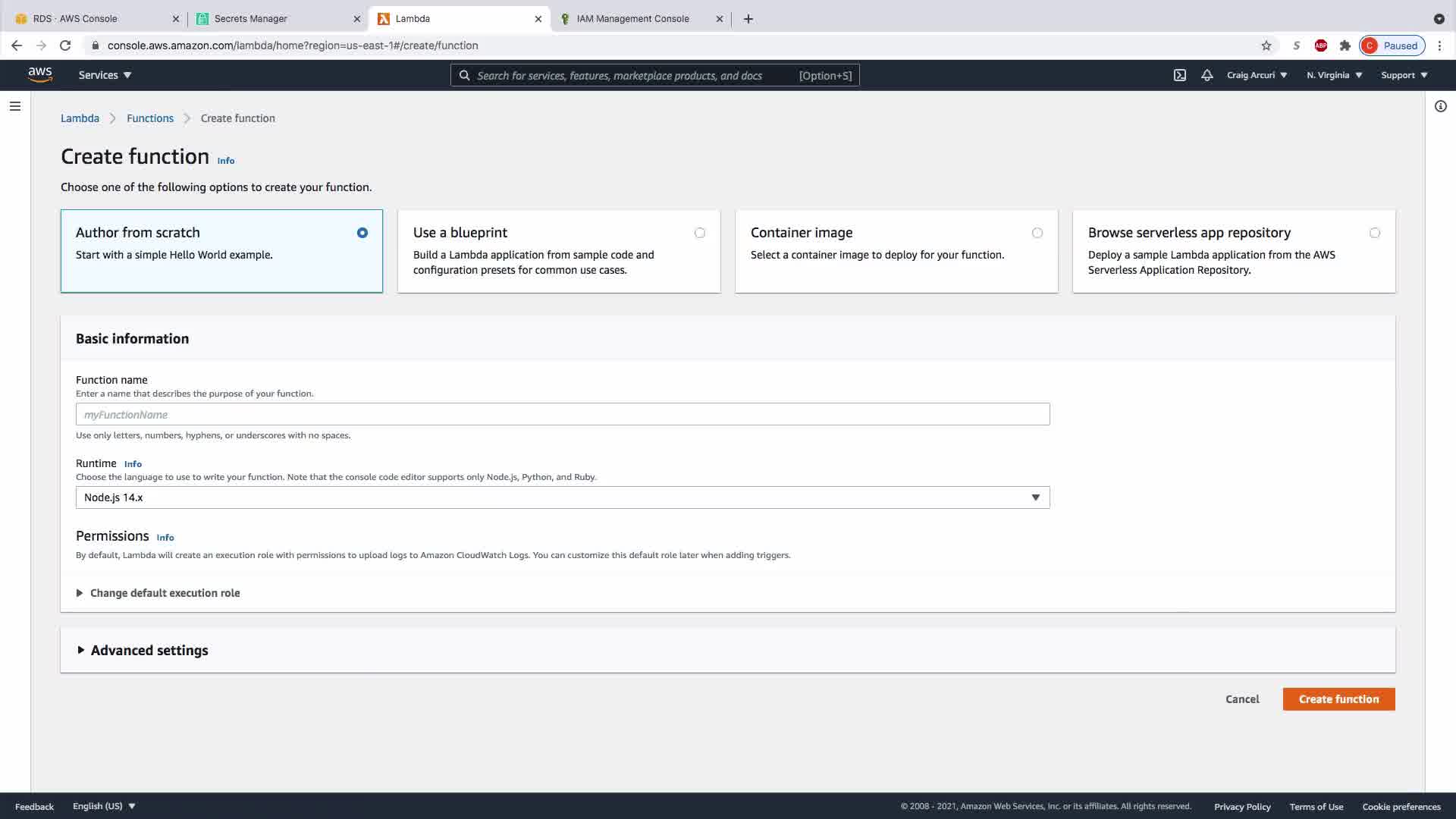
Task: Switch to the Secrets Manager tab
Action: click(x=250, y=19)
